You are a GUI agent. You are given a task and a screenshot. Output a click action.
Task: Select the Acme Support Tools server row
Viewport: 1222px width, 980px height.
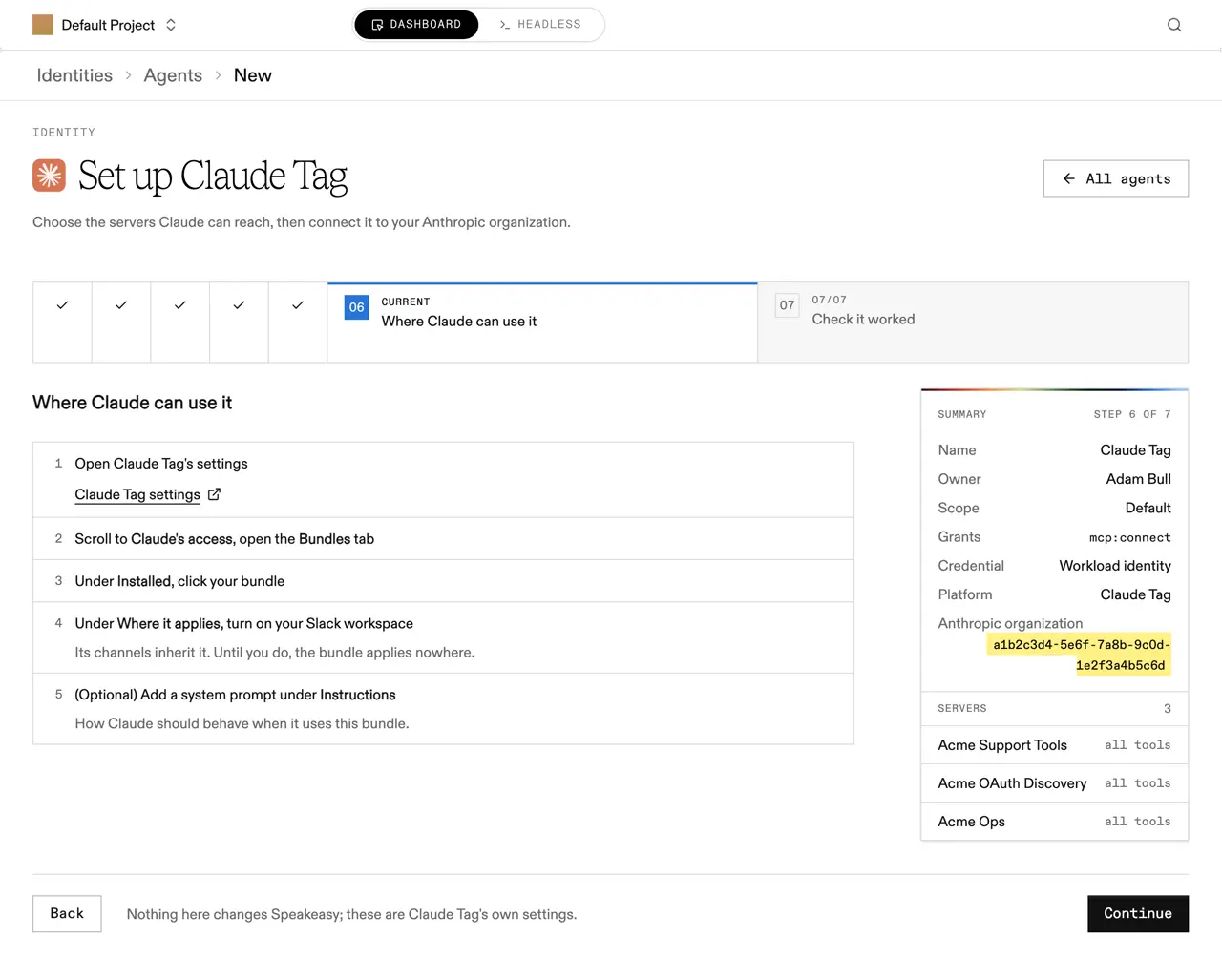1054,745
